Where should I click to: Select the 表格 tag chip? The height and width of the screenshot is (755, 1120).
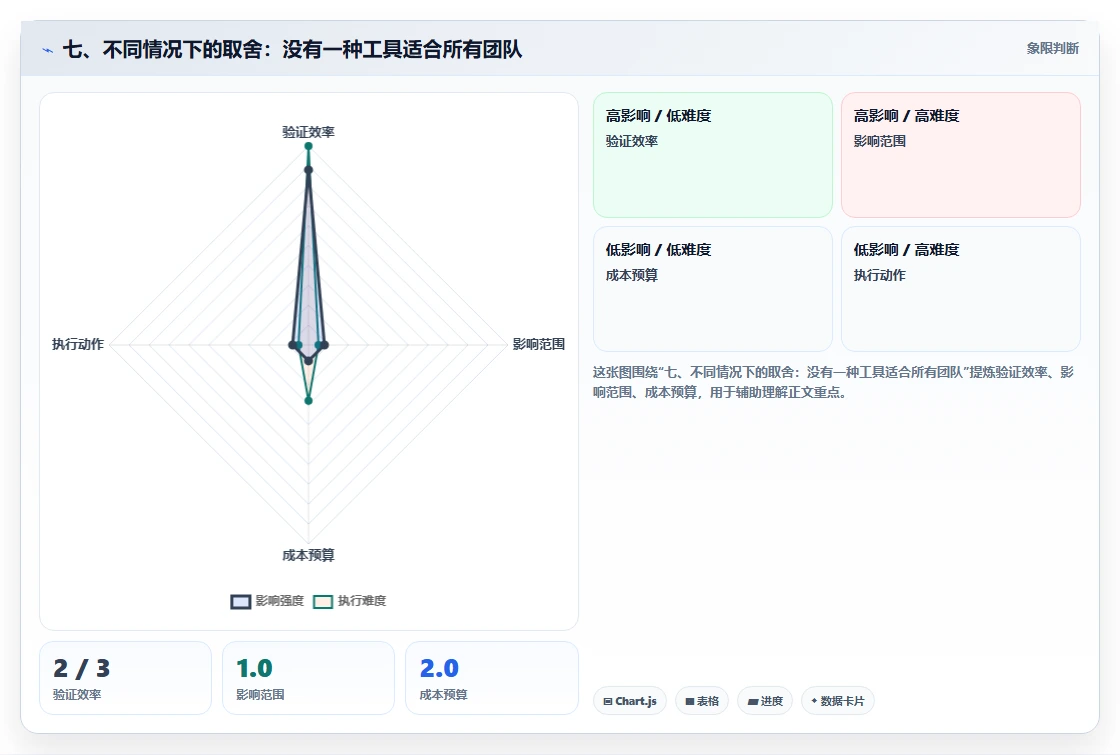pyautogui.click(x=701, y=701)
